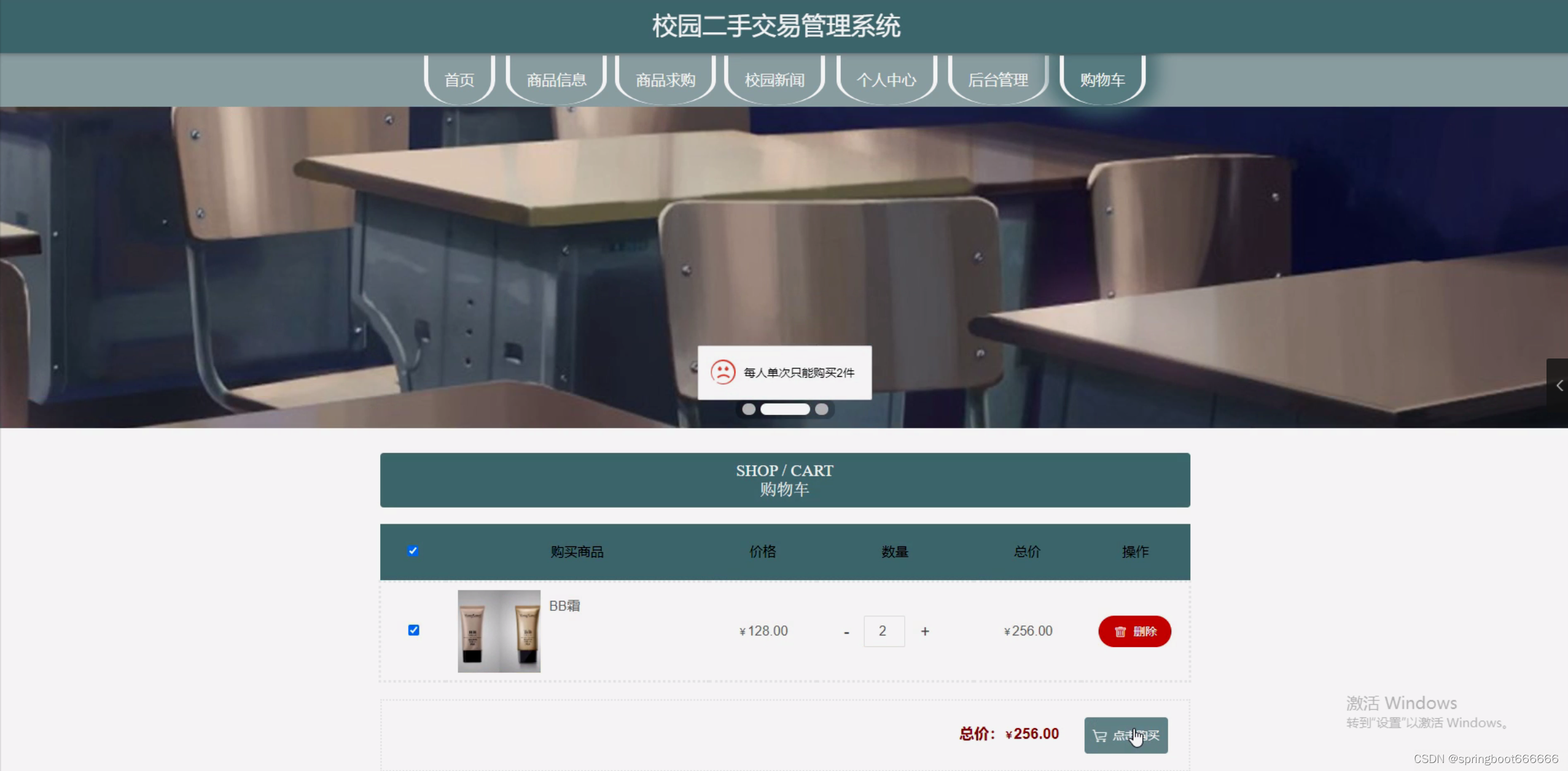Open the 商品信息 navigation tab
This screenshot has width=1568, height=771.
(x=556, y=80)
